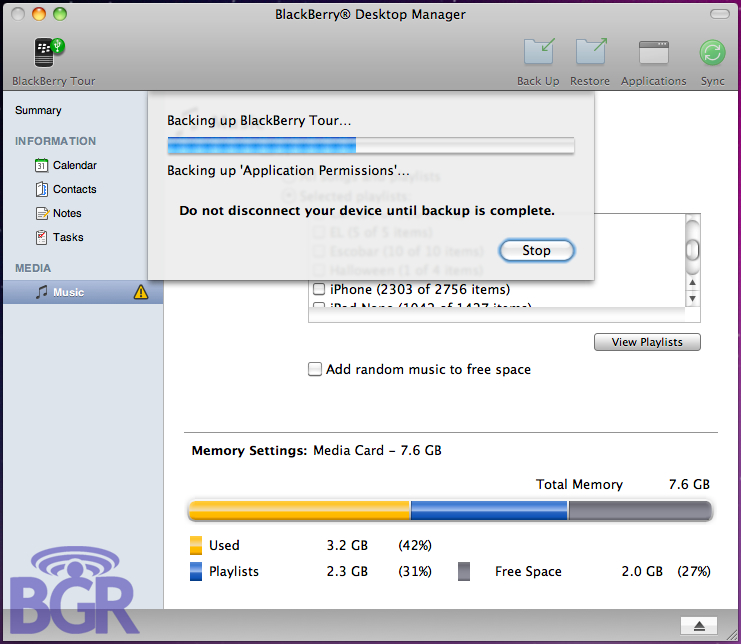Click the green zoom window button
This screenshot has width=741, height=644.
coord(60,14)
